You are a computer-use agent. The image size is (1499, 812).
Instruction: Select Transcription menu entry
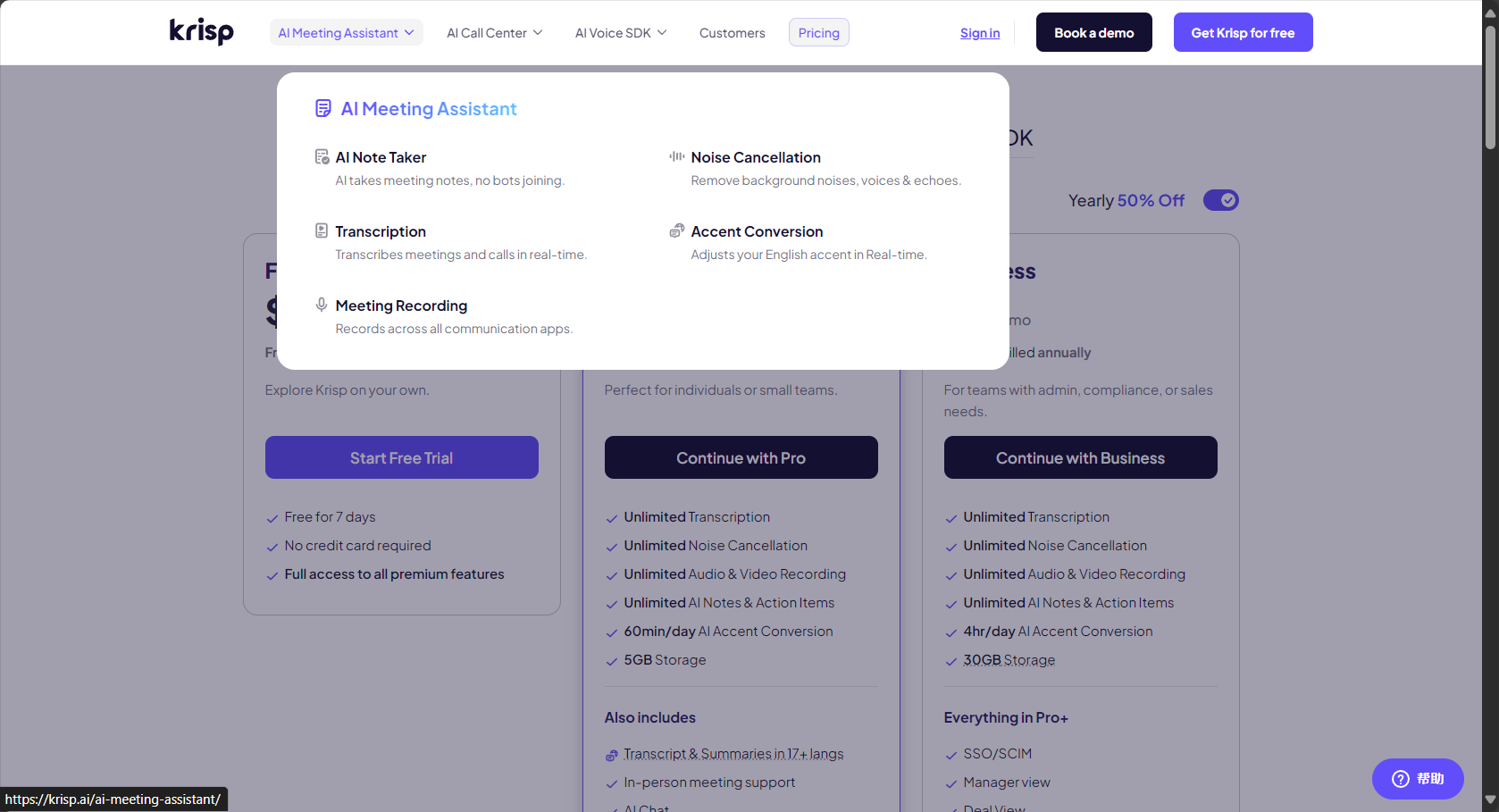tap(451, 242)
